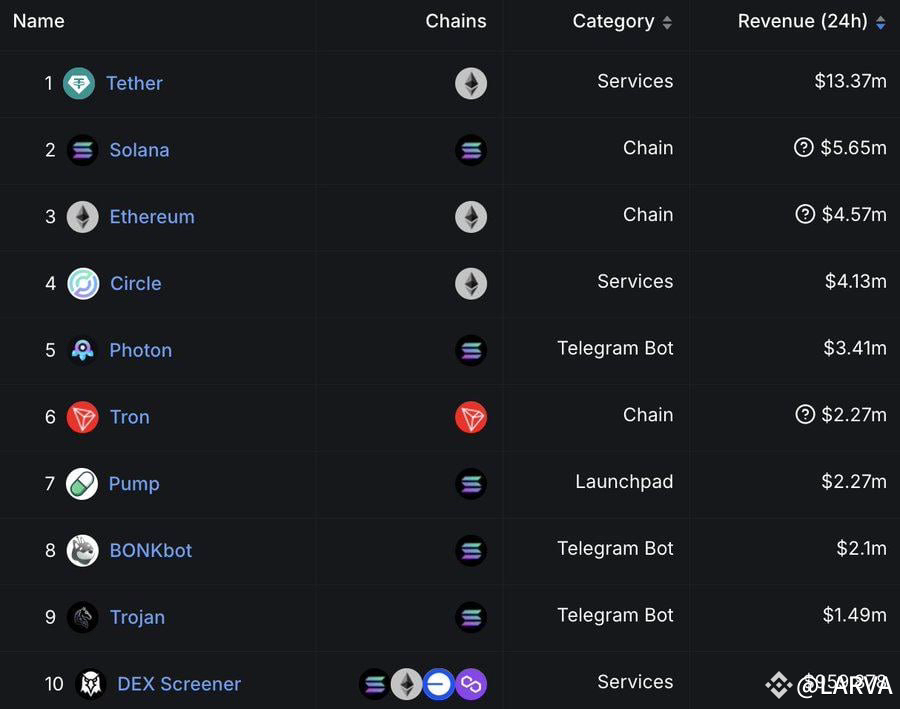Open the Solana link
The width and height of the screenshot is (900, 709).
click(x=139, y=150)
